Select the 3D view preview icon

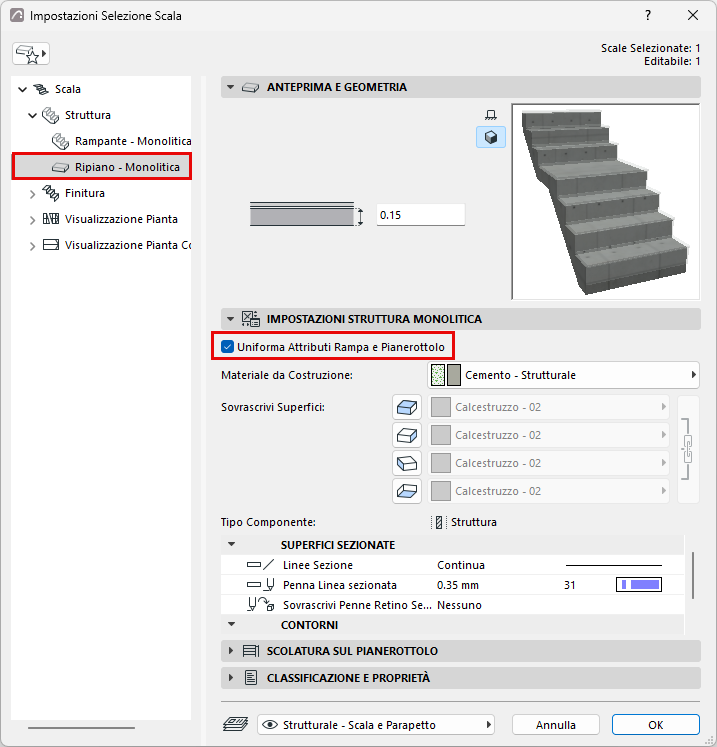pyautogui.click(x=491, y=138)
